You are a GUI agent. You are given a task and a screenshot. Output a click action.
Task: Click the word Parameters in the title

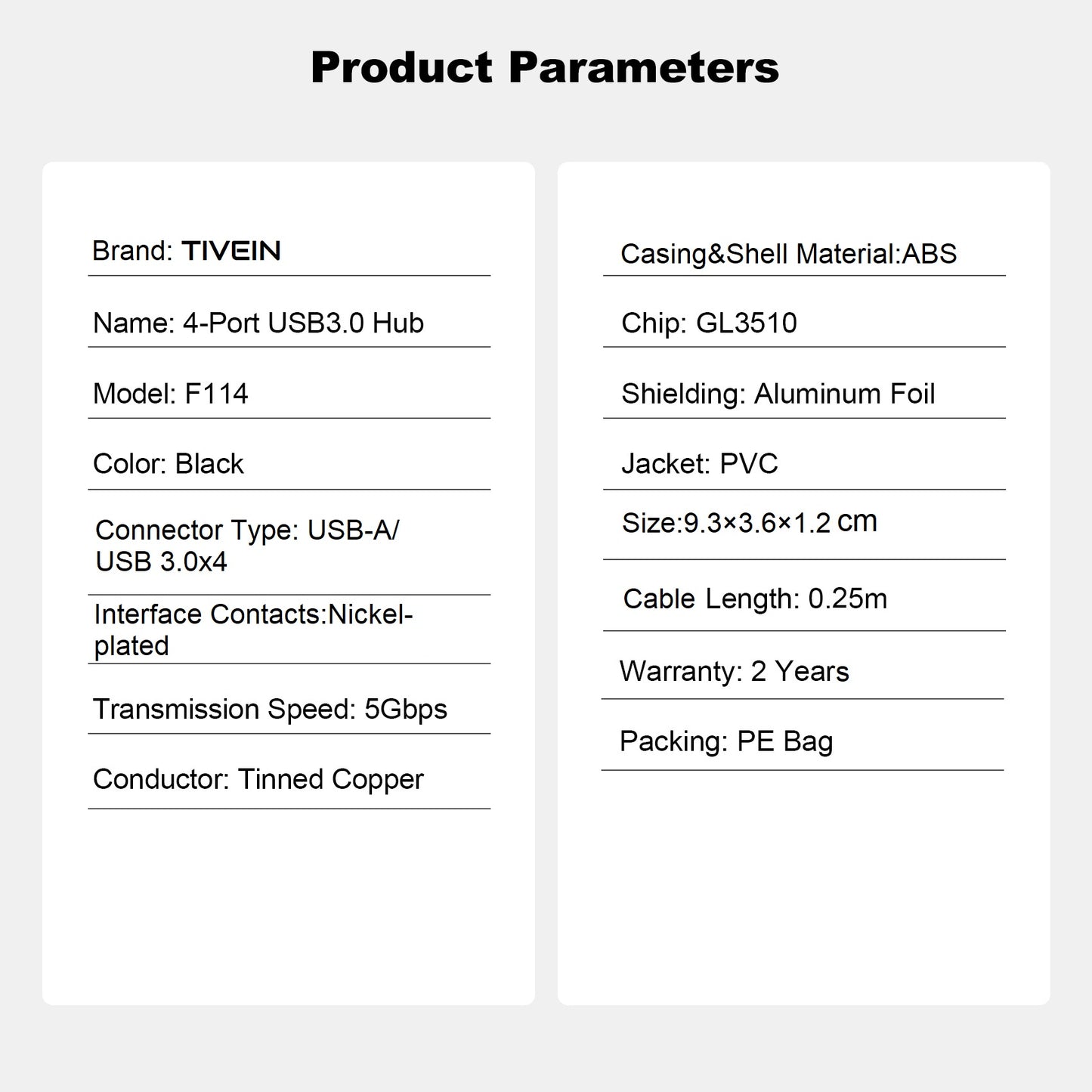pyautogui.click(x=643, y=67)
